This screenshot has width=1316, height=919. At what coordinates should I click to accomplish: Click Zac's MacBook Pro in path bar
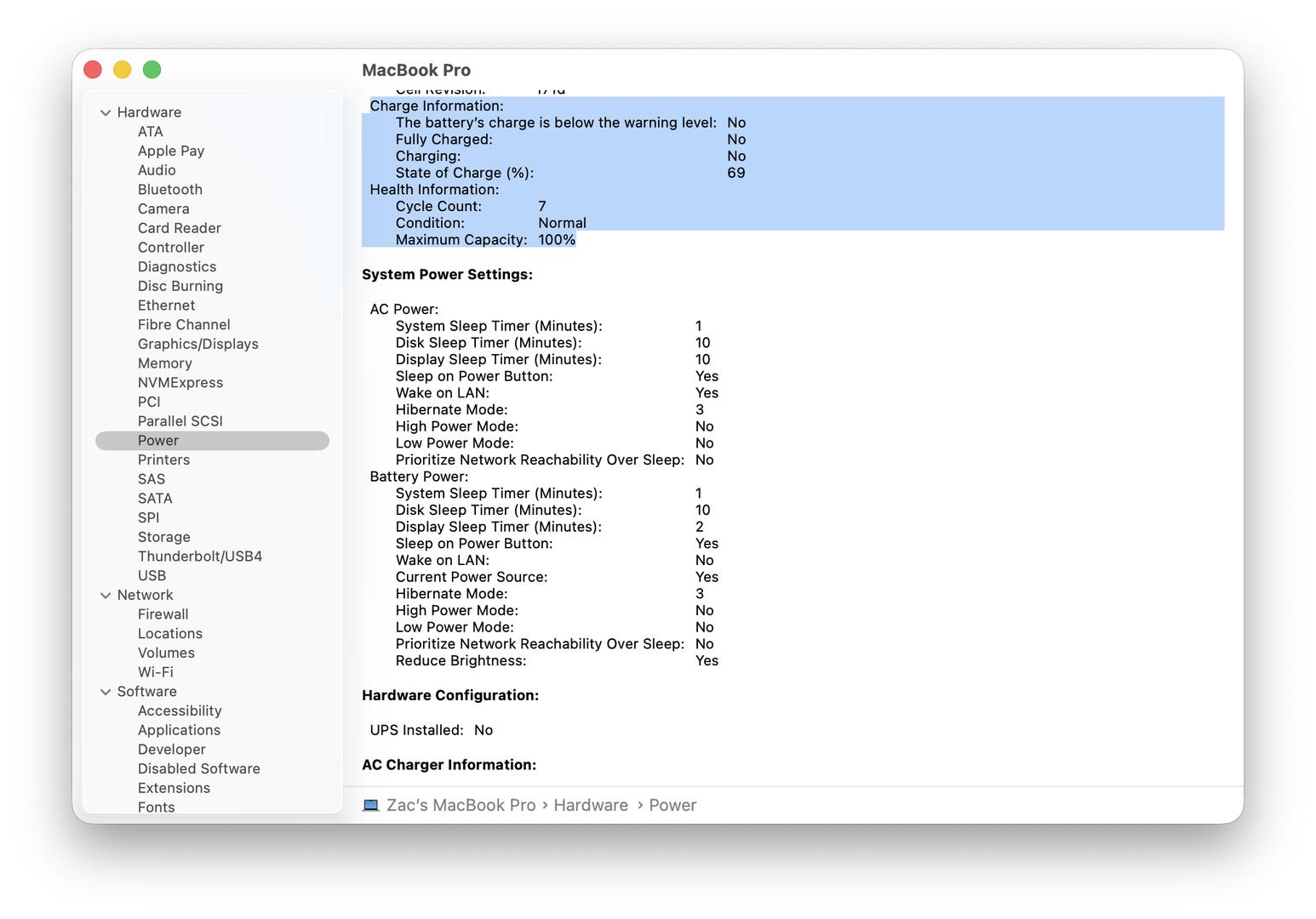tap(461, 805)
